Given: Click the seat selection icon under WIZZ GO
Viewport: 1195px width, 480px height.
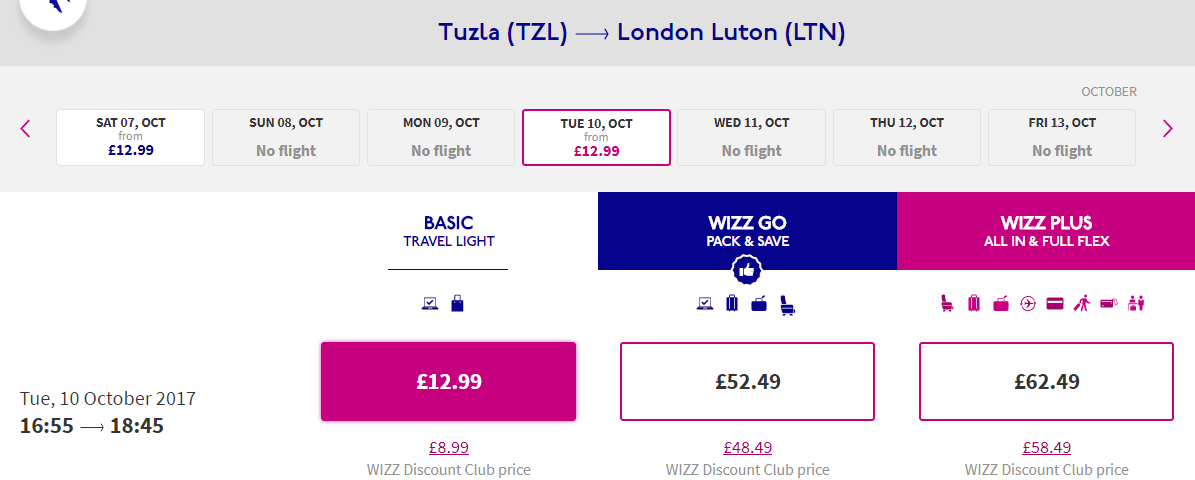Looking at the screenshot, I should [787, 305].
